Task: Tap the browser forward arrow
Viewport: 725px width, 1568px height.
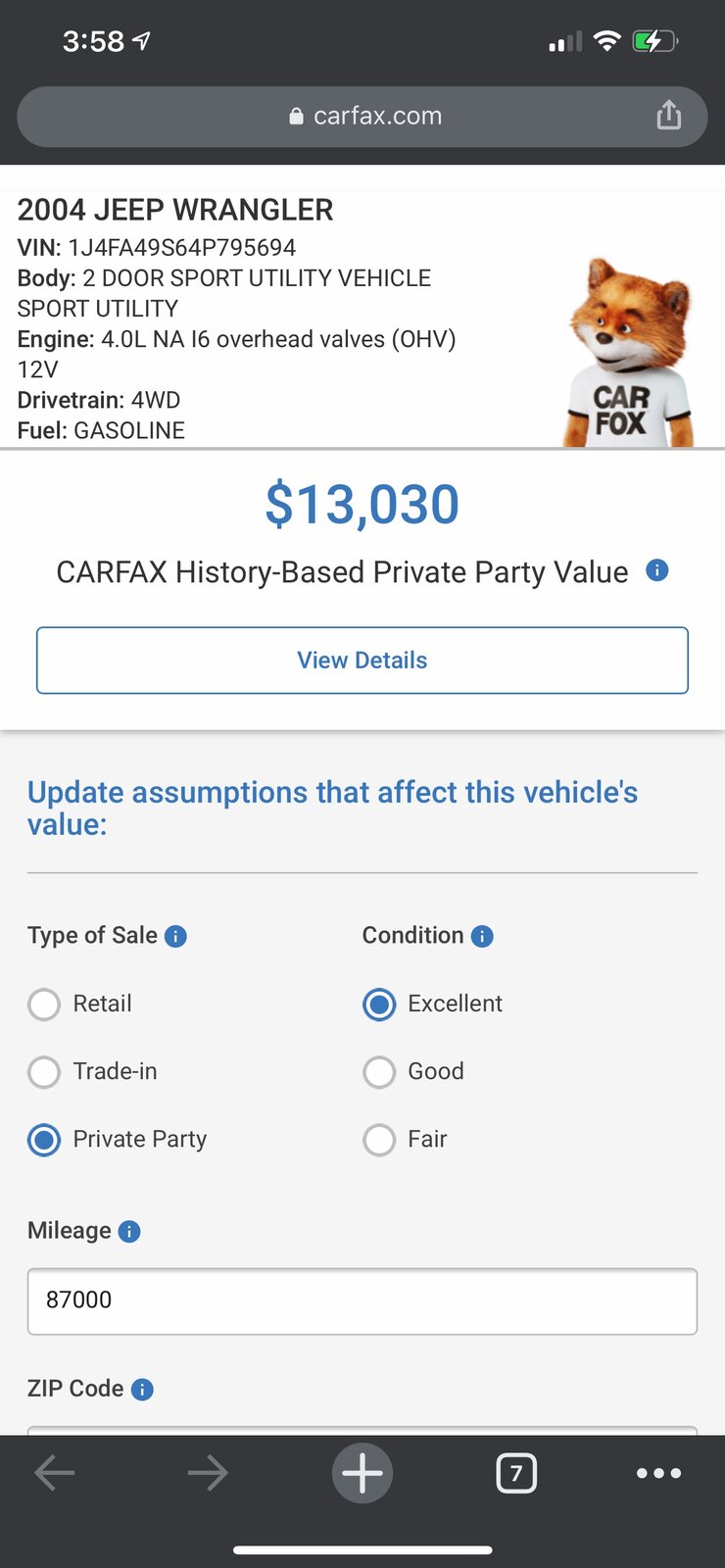Action: [x=208, y=1472]
